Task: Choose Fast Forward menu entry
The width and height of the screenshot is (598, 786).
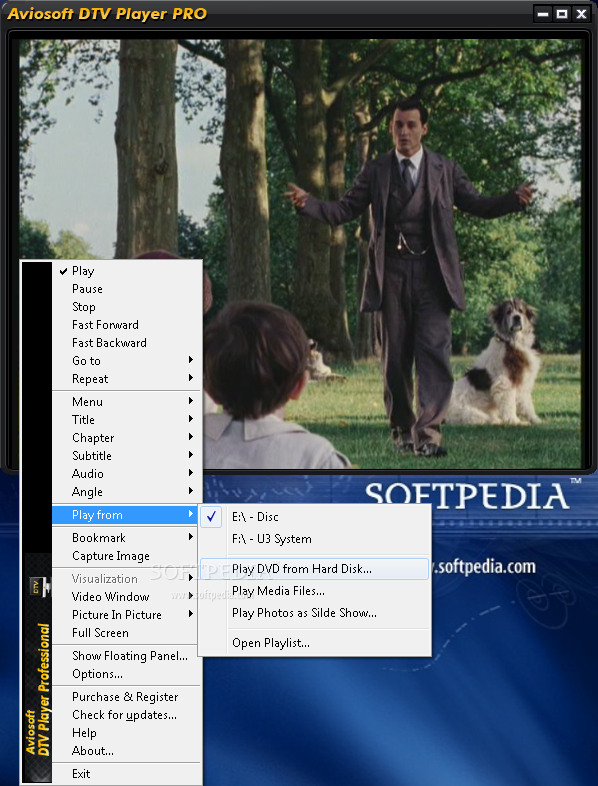Action: pos(126,325)
